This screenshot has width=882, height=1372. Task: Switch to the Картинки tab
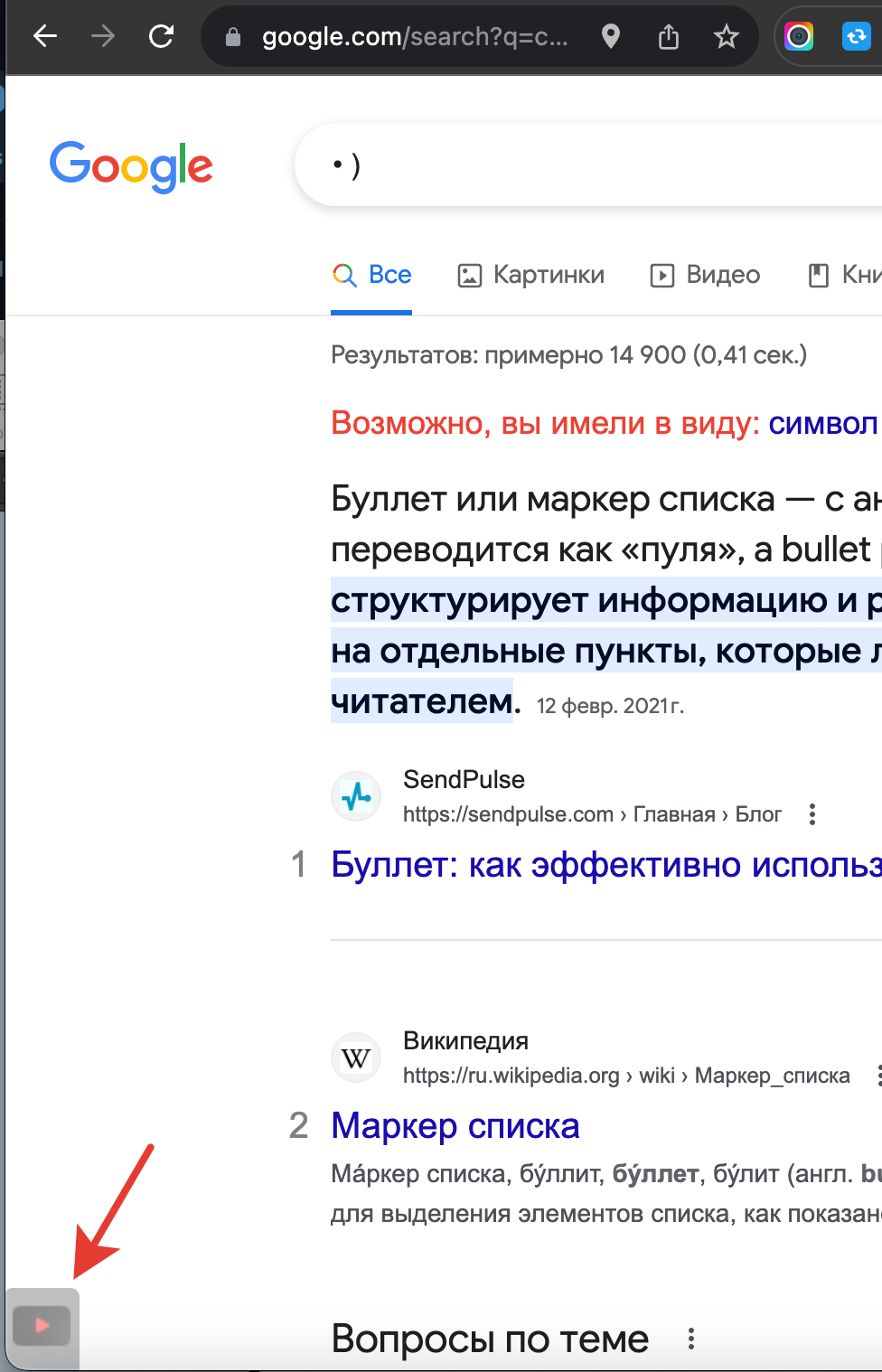click(x=531, y=275)
